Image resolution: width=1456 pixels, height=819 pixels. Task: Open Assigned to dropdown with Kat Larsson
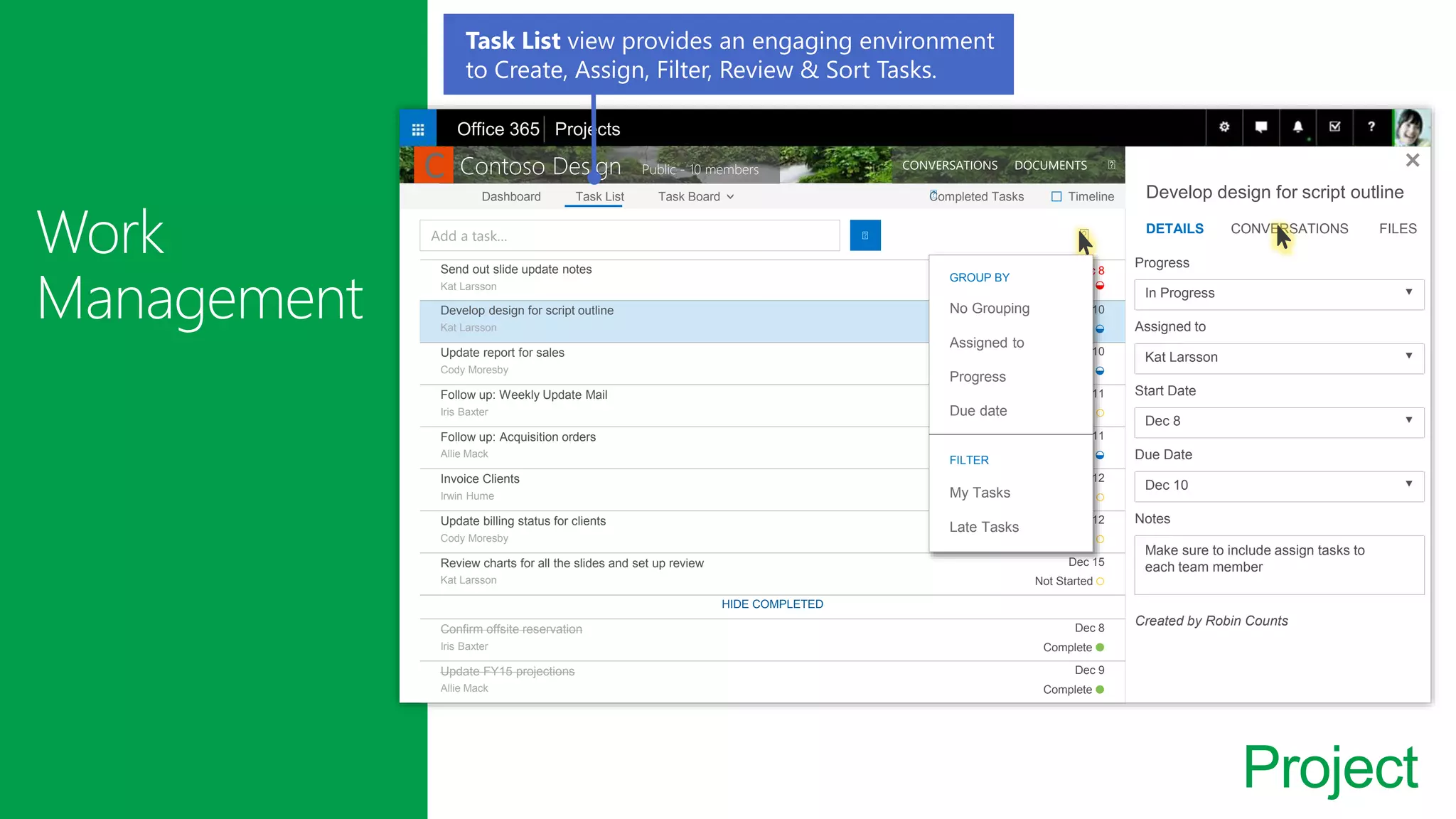click(1279, 358)
